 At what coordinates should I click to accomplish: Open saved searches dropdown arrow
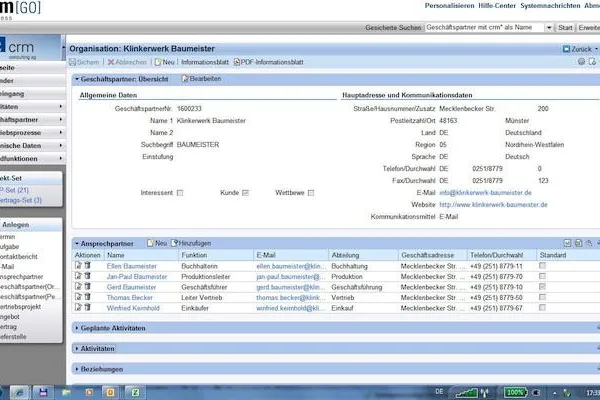click(x=549, y=28)
